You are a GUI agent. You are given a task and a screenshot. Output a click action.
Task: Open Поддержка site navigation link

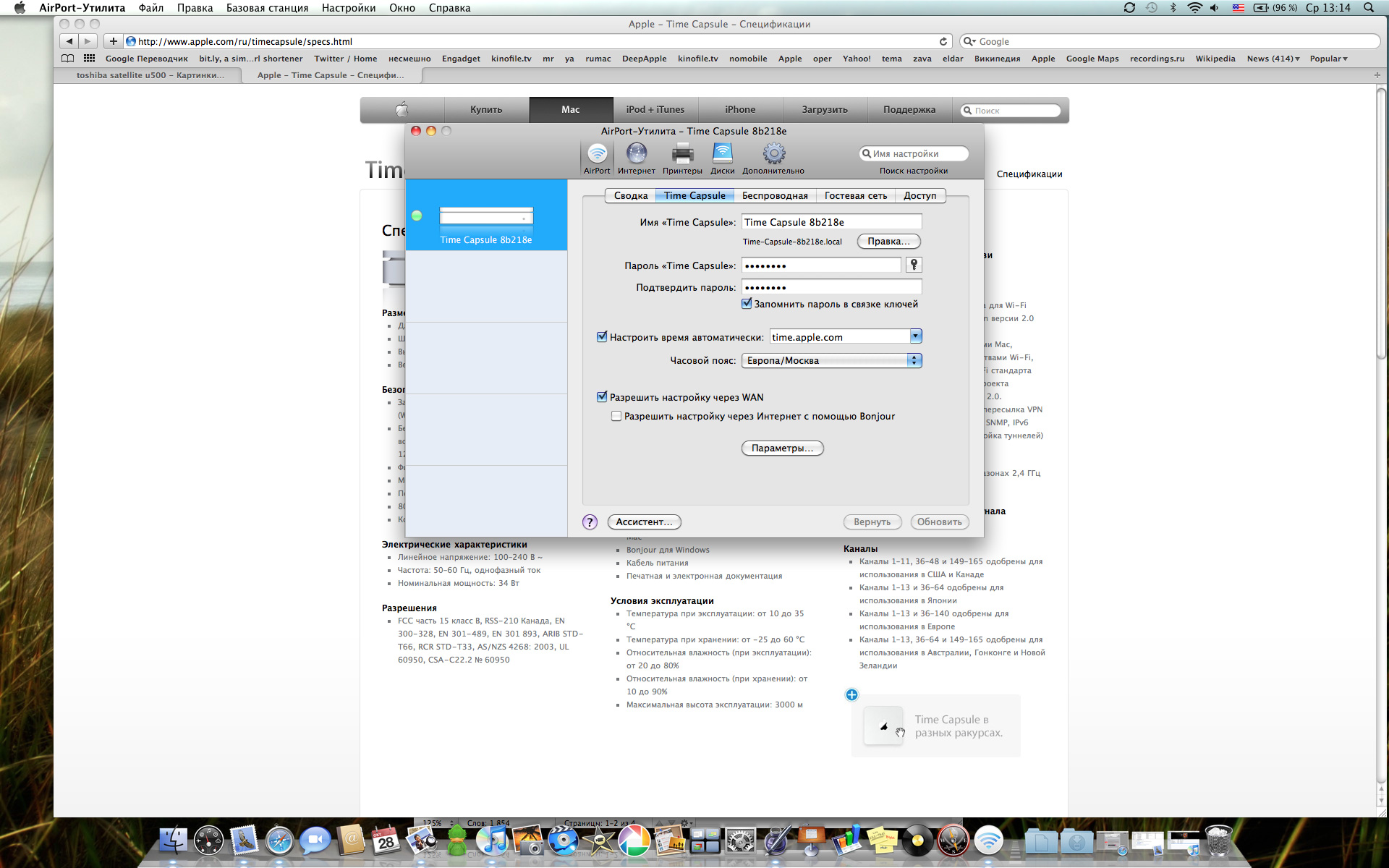tap(909, 110)
